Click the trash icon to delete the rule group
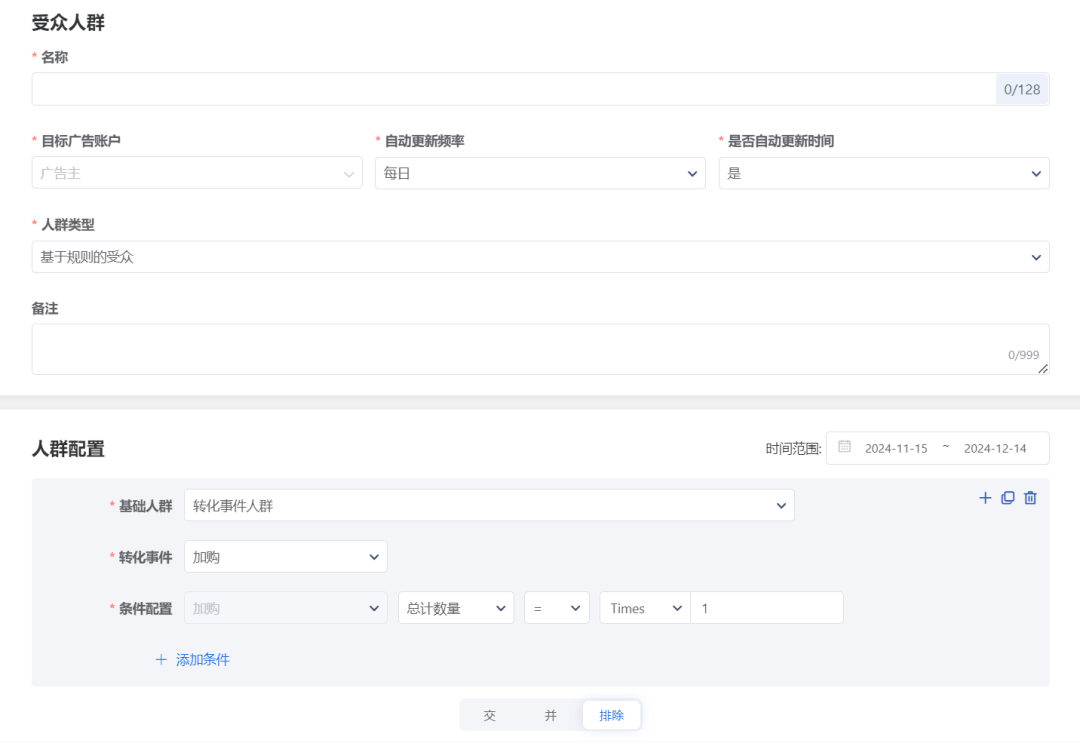The image size is (1080, 743). click(1030, 497)
